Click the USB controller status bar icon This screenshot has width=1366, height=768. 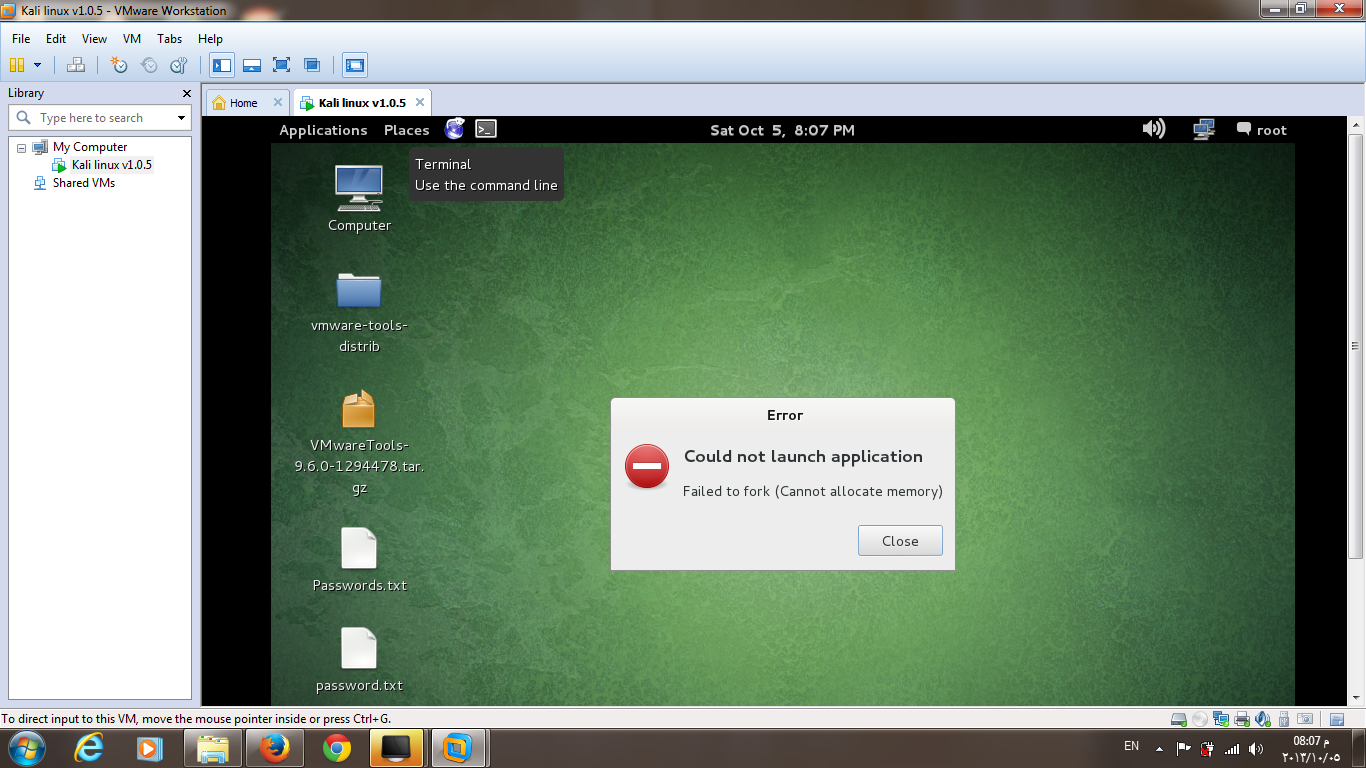(x=1284, y=719)
